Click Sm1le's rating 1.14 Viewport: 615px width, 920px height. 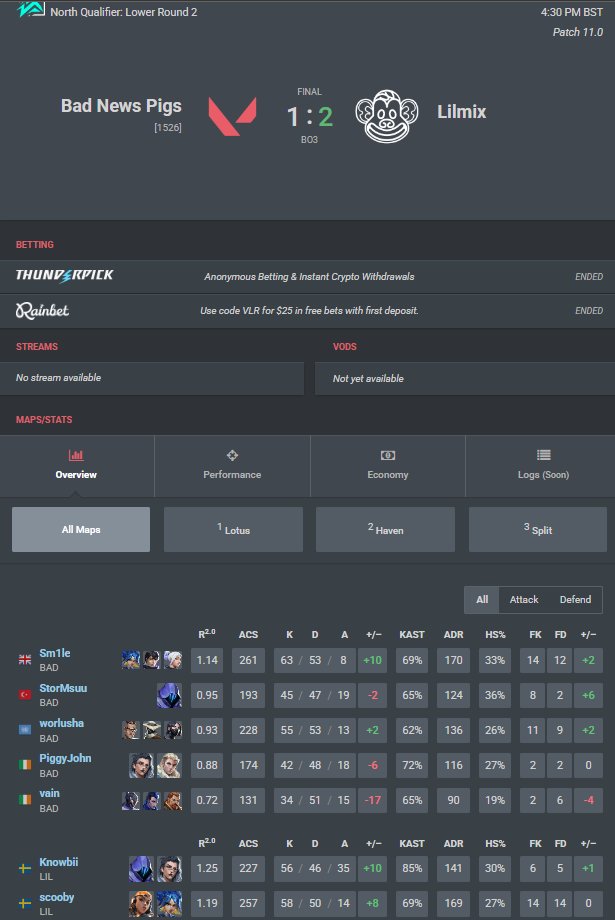[207, 660]
